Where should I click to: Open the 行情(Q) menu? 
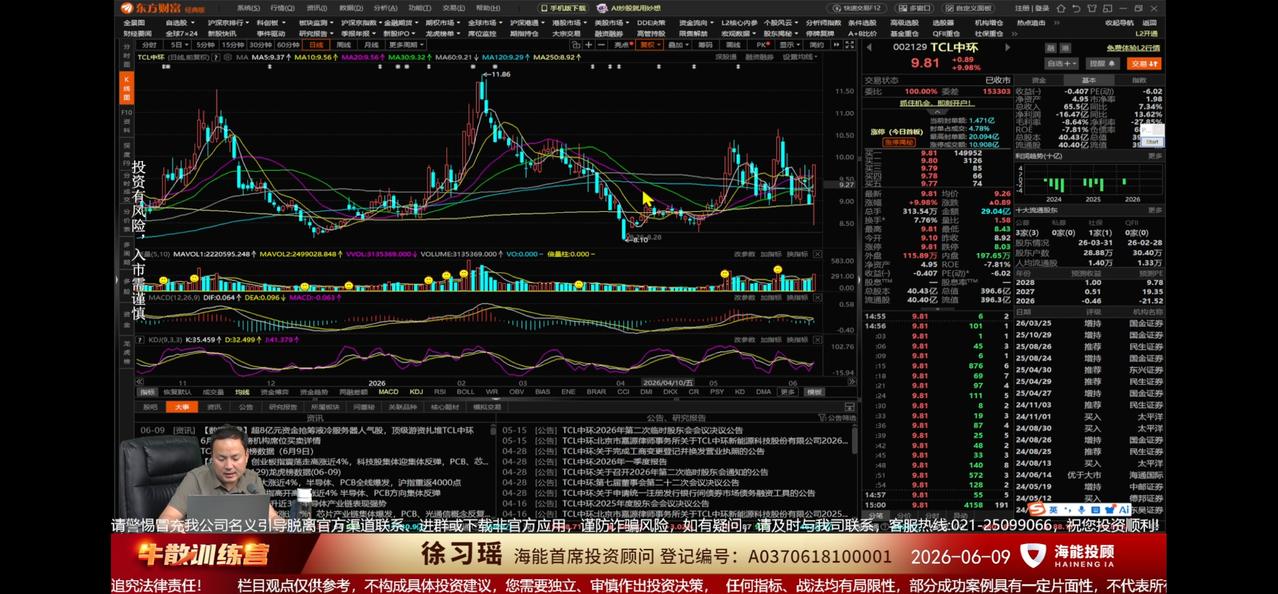(x=282, y=8)
